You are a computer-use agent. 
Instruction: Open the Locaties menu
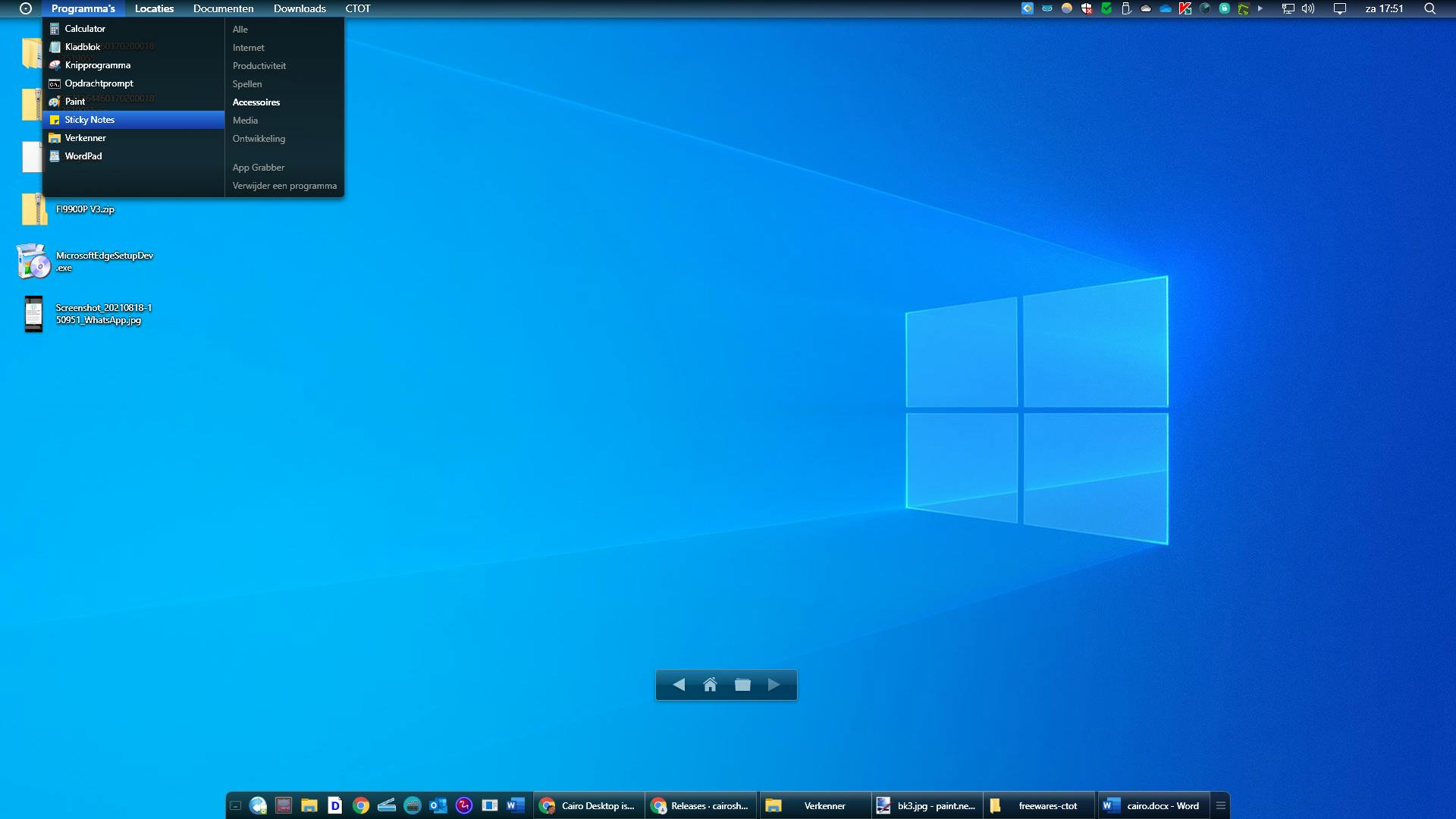[x=154, y=8]
